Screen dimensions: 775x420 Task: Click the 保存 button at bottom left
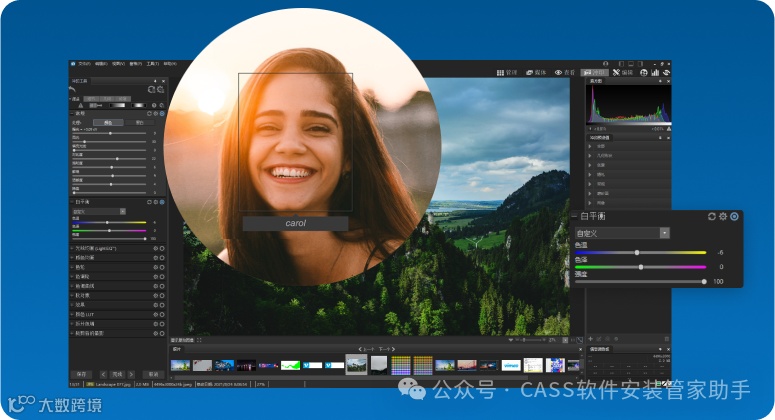pos(83,374)
